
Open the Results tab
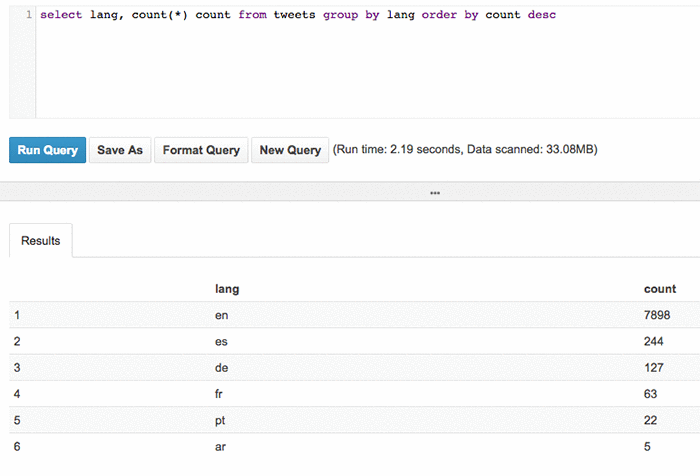coord(41,241)
